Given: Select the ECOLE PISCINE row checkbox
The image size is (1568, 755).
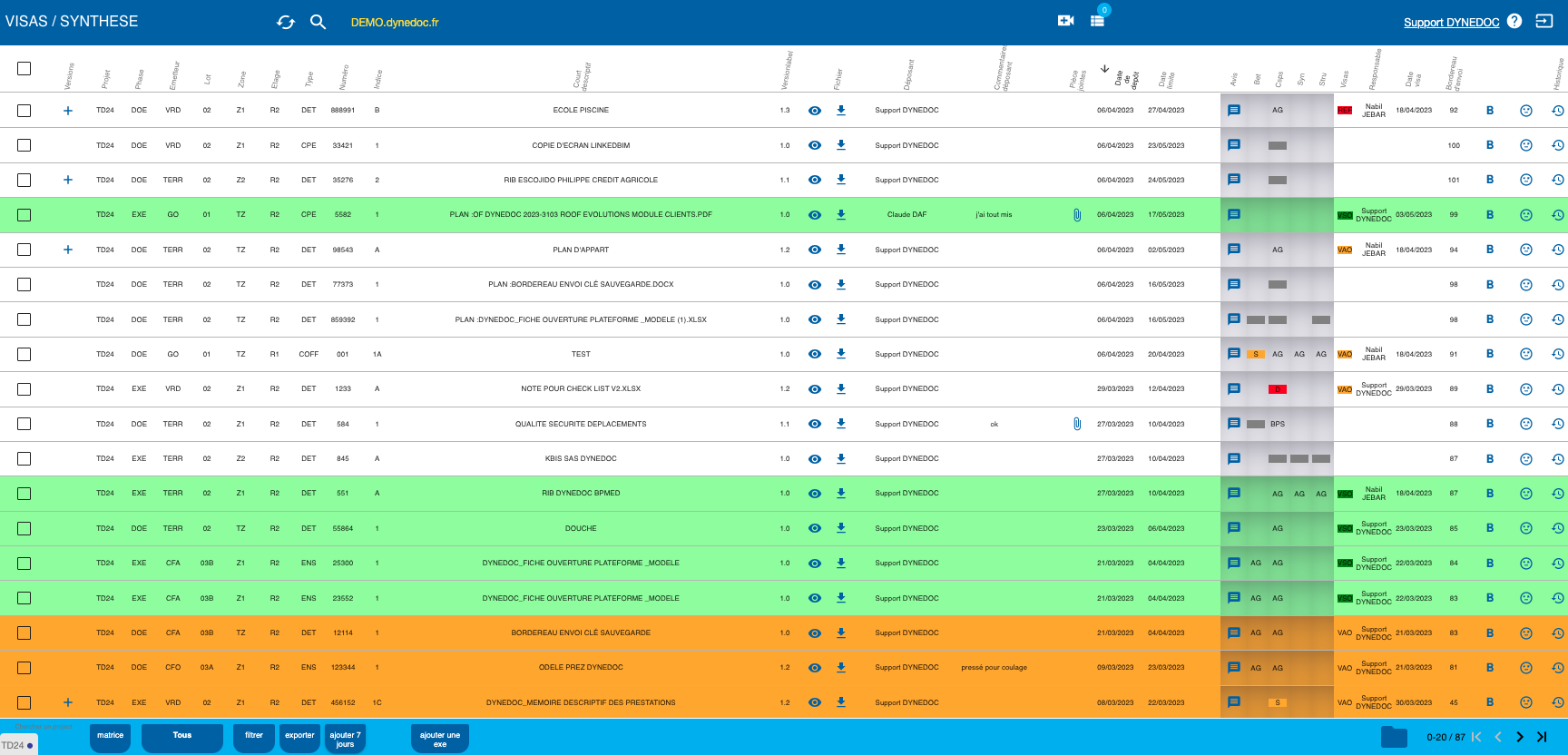Looking at the screenshot, I should pyautogui.click(x=24, y=111).
